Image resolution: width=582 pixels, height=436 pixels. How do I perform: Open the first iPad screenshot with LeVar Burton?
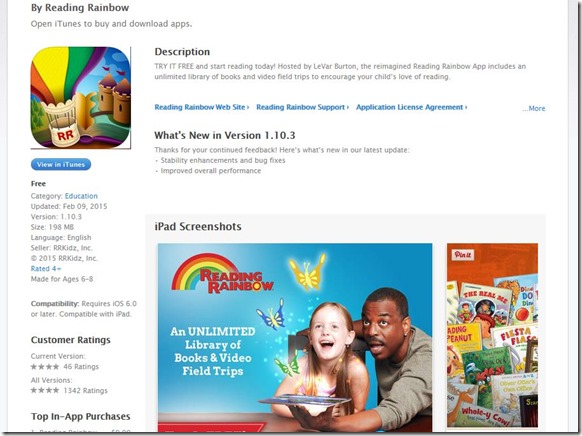click(295, 337)
